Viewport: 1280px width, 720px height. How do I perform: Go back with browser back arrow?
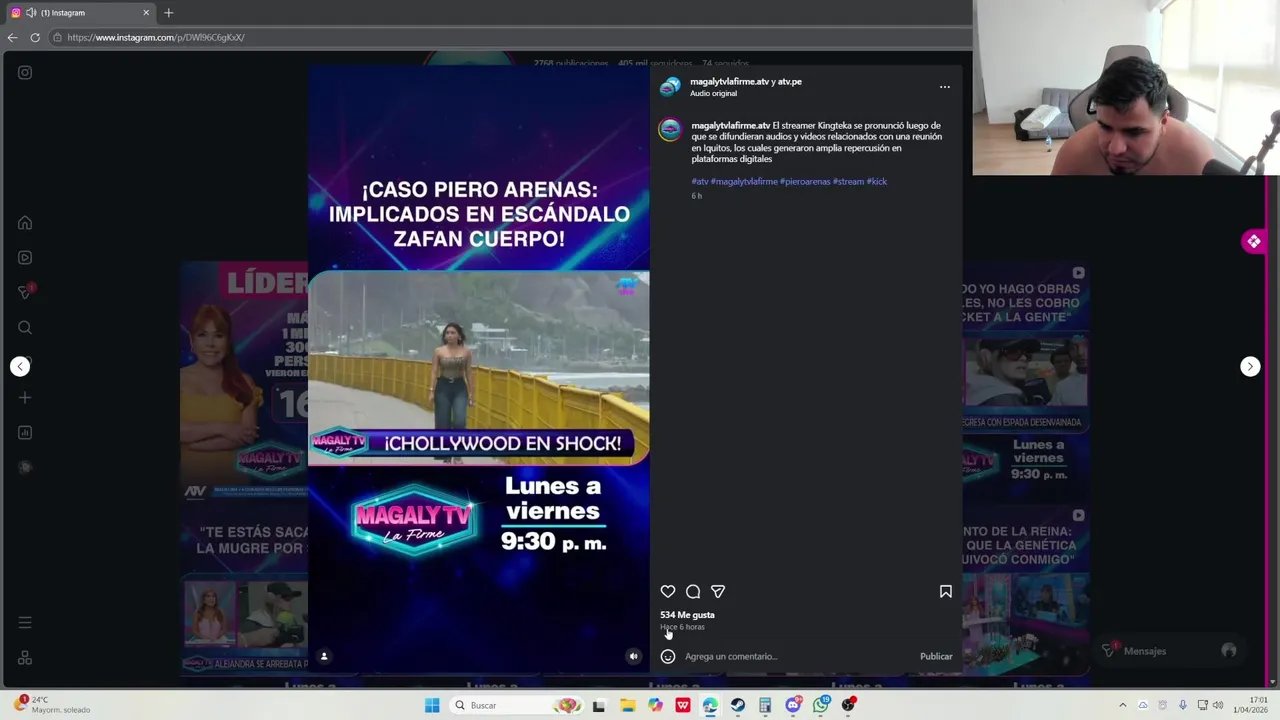pyautogui.click(x=12, y=37)
